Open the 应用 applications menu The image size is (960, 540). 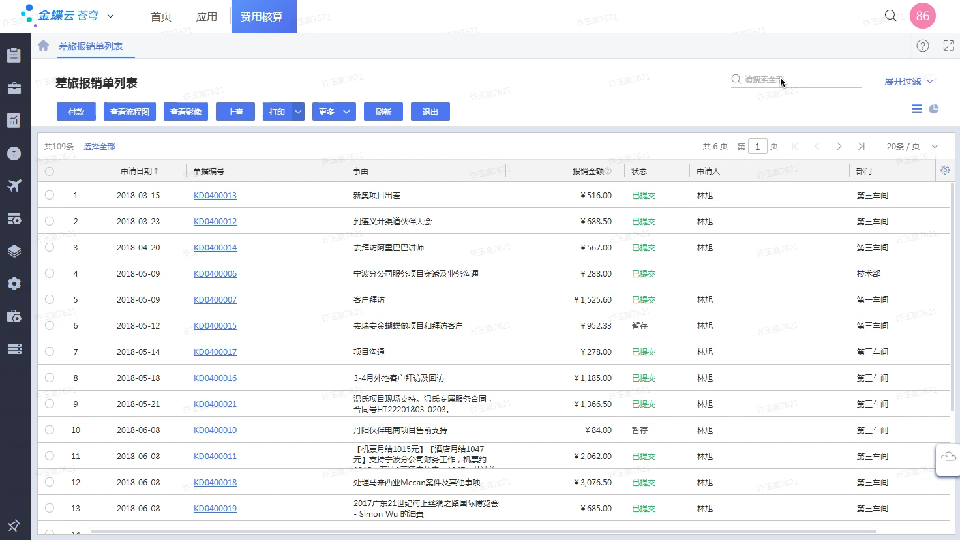[206, 17]
